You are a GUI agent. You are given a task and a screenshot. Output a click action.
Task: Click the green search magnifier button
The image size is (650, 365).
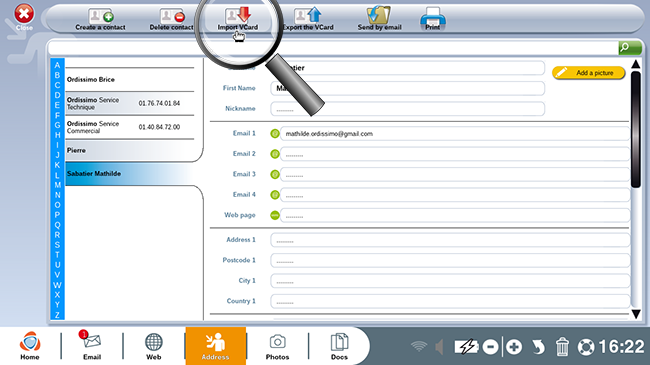[x=630, y=48]
